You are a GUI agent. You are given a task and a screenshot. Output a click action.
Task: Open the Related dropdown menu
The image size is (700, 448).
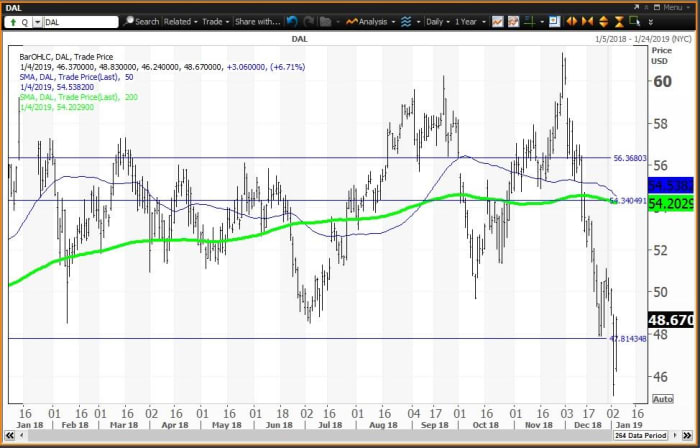click(x=180, y=20)
